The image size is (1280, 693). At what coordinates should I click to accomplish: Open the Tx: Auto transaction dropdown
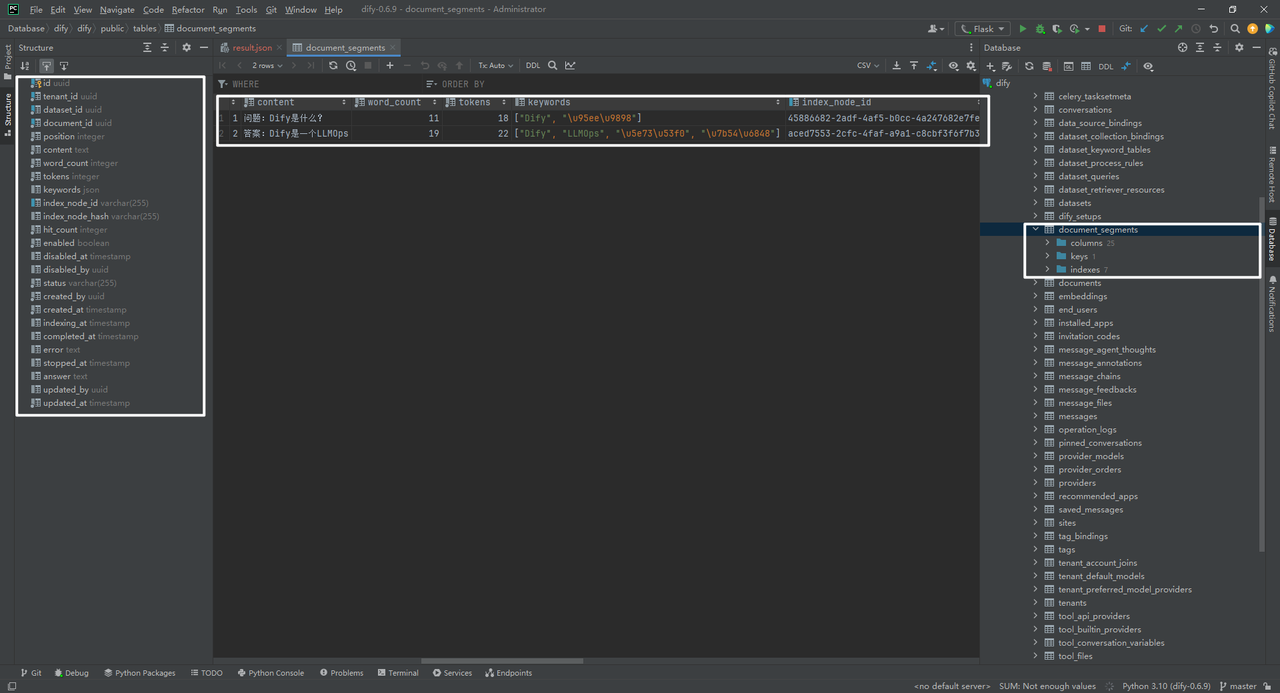(495, 65)
